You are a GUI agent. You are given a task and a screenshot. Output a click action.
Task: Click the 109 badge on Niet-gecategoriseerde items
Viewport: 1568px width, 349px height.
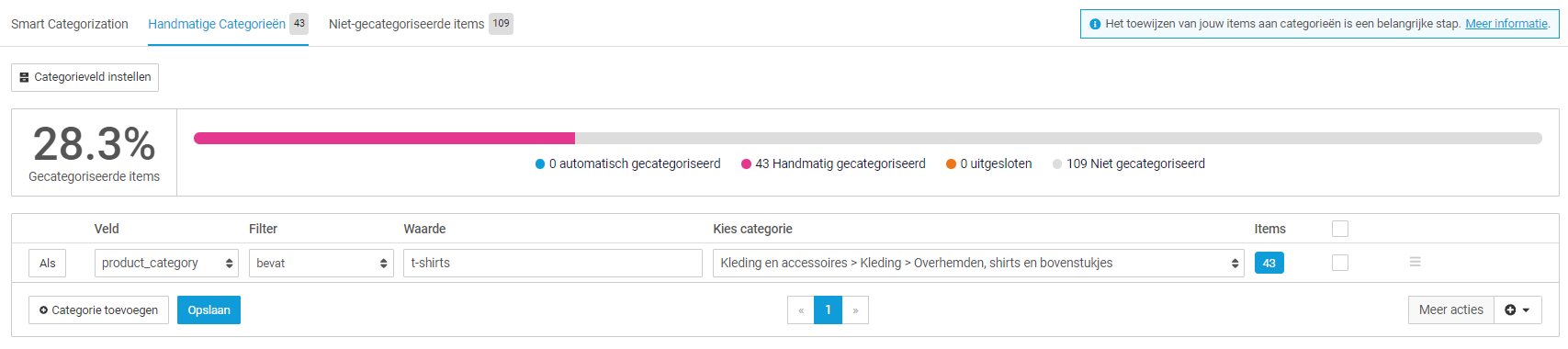click(501, 24)
